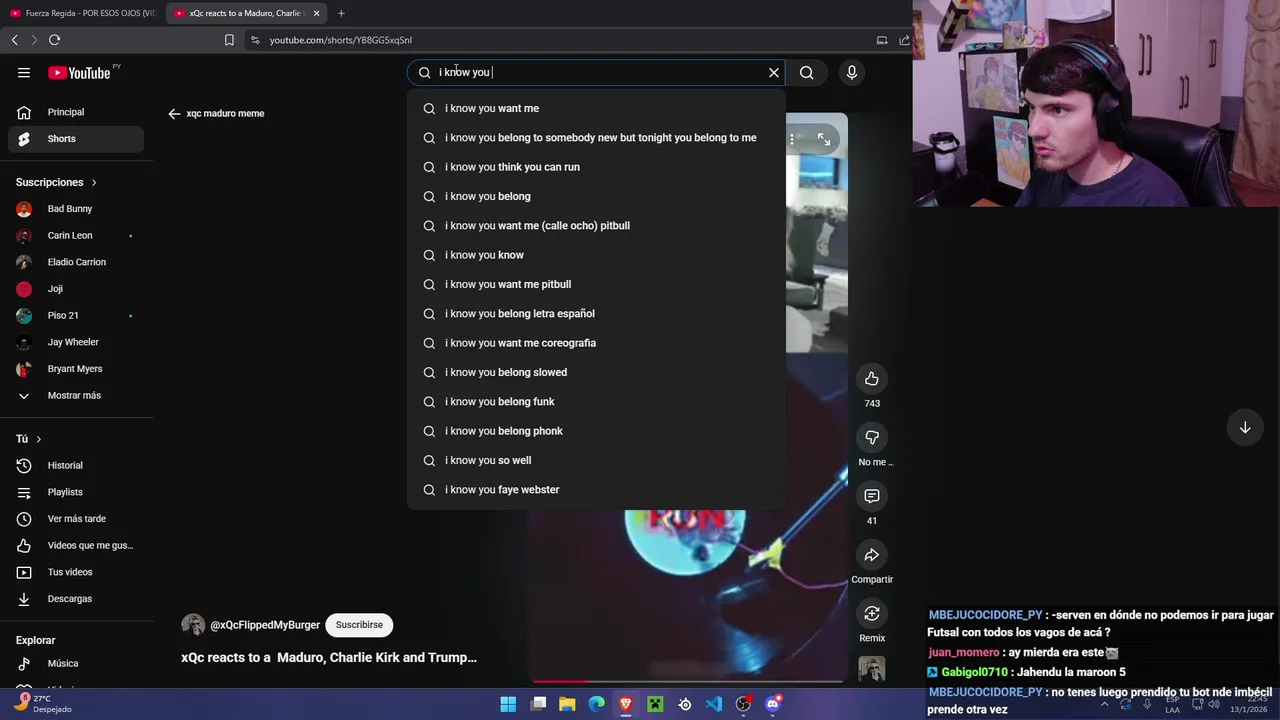Open Tus videos
This screenshot has height=720, width=1280.
76,572
